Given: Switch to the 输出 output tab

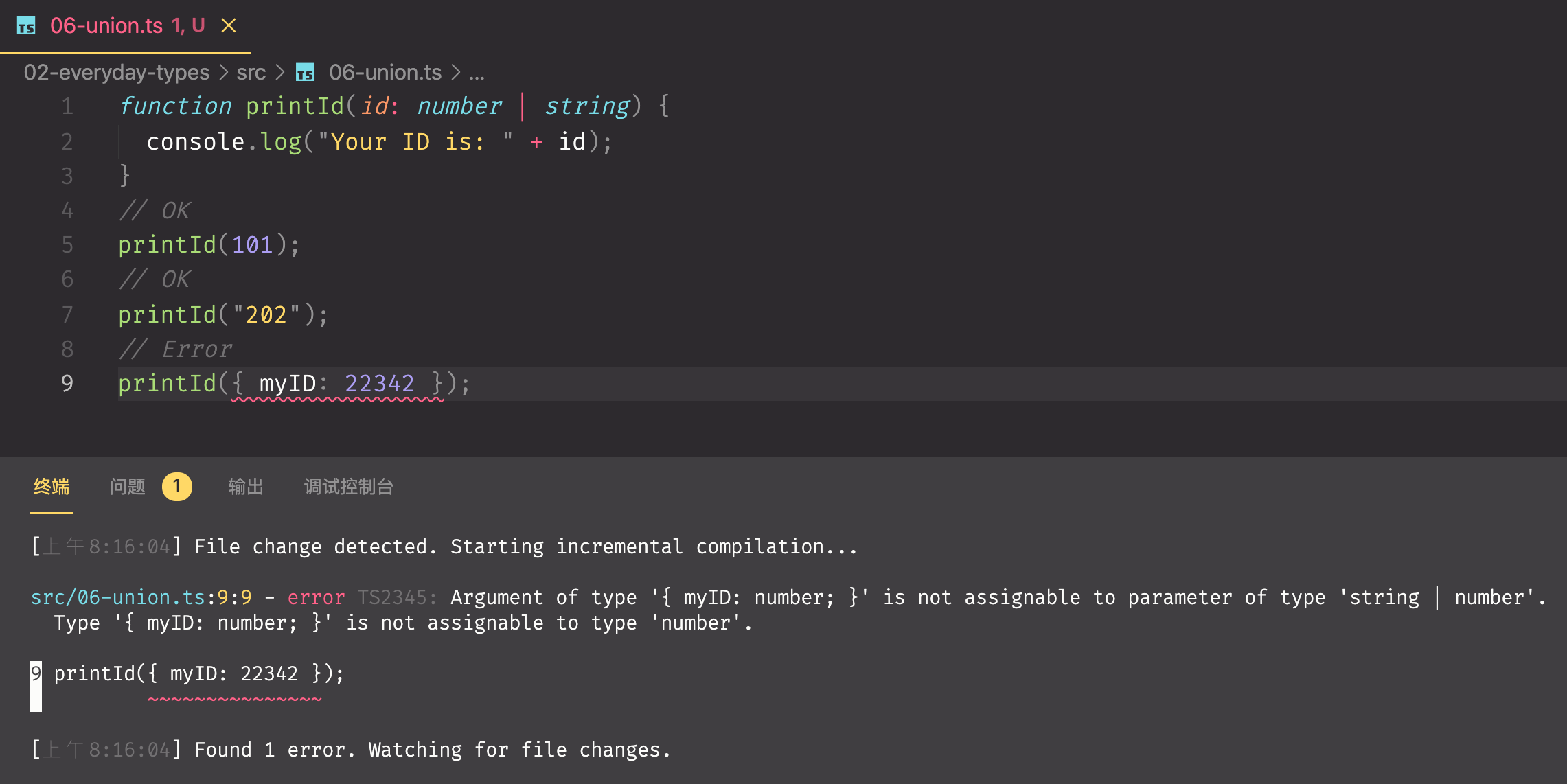Looking at the screenshot, I should 246,487.
